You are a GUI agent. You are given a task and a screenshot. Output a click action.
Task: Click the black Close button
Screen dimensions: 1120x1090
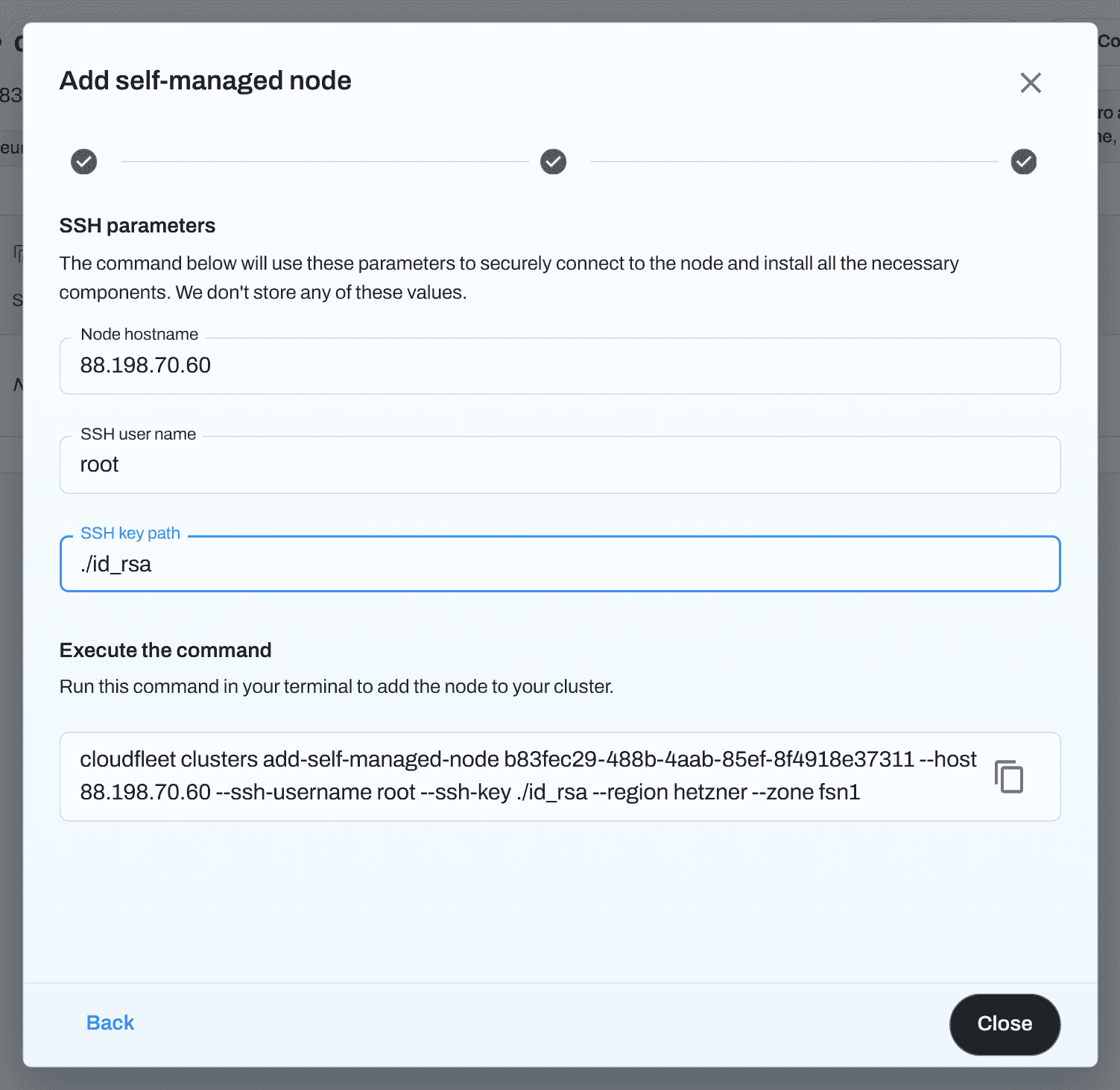(1004, 1024)
